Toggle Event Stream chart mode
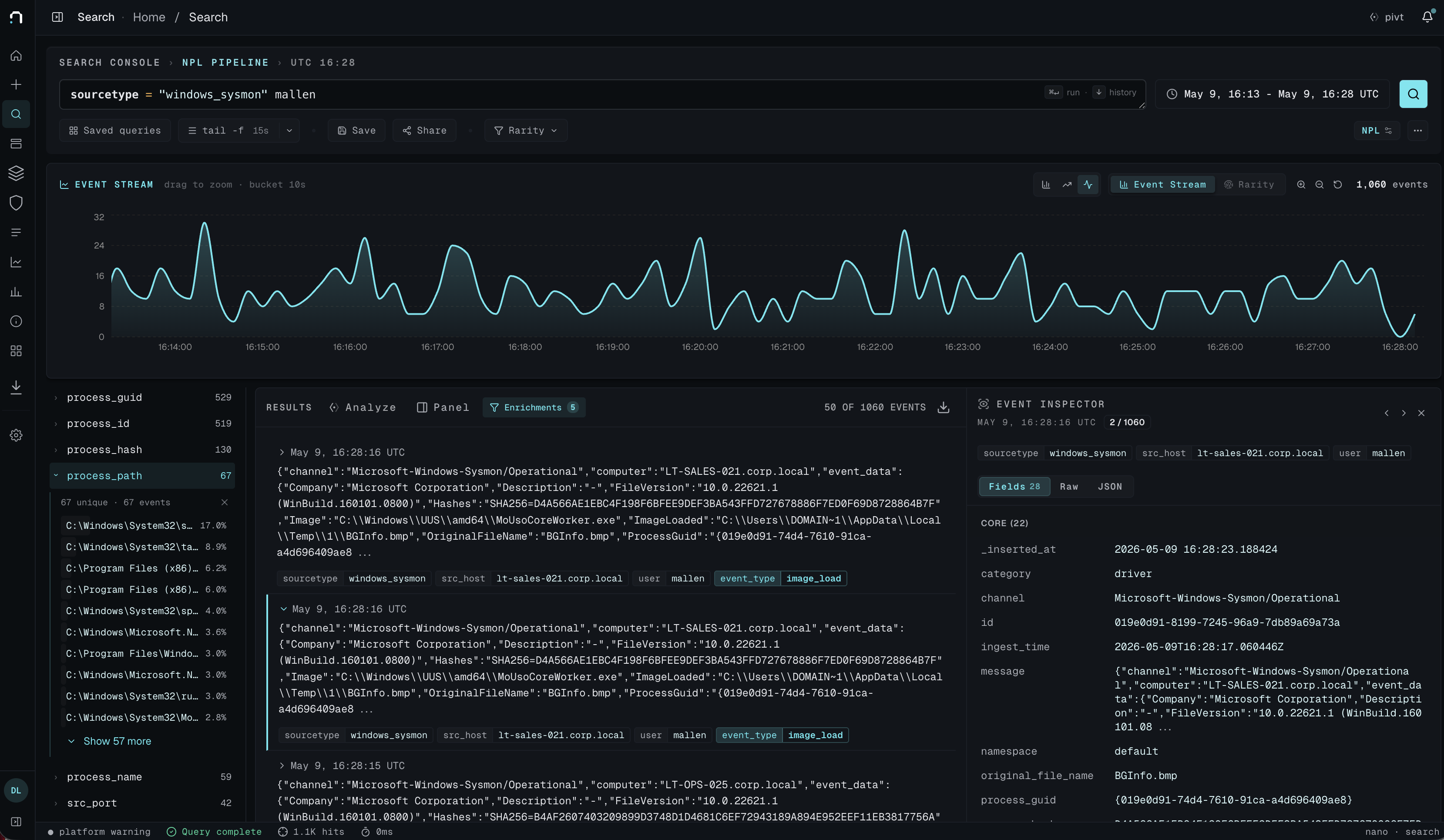Viewport: 1444px width, 840px height. click(1163, 185)
